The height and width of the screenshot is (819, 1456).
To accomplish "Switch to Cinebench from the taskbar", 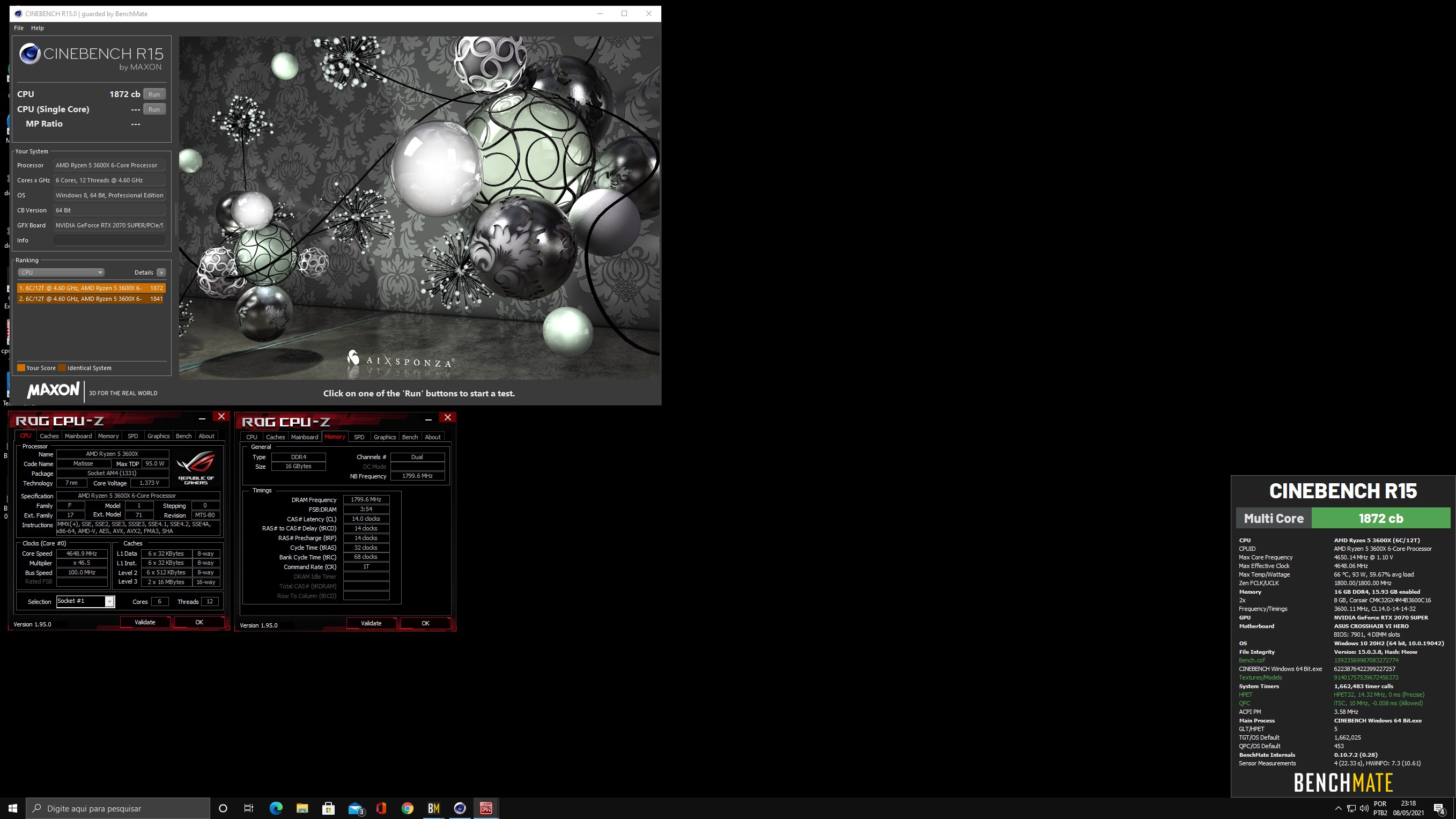I will tap(460, 808).
